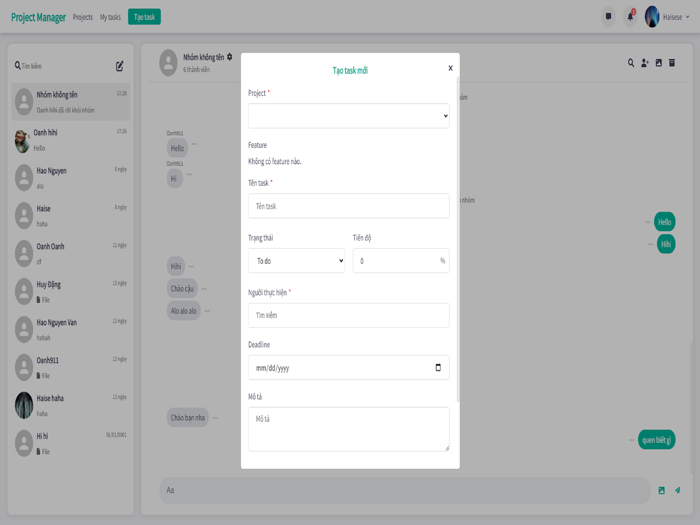This screenshot has width=700, height=525.
Task: Click the compose new conversation icon
Action: (x=120, y=66)
